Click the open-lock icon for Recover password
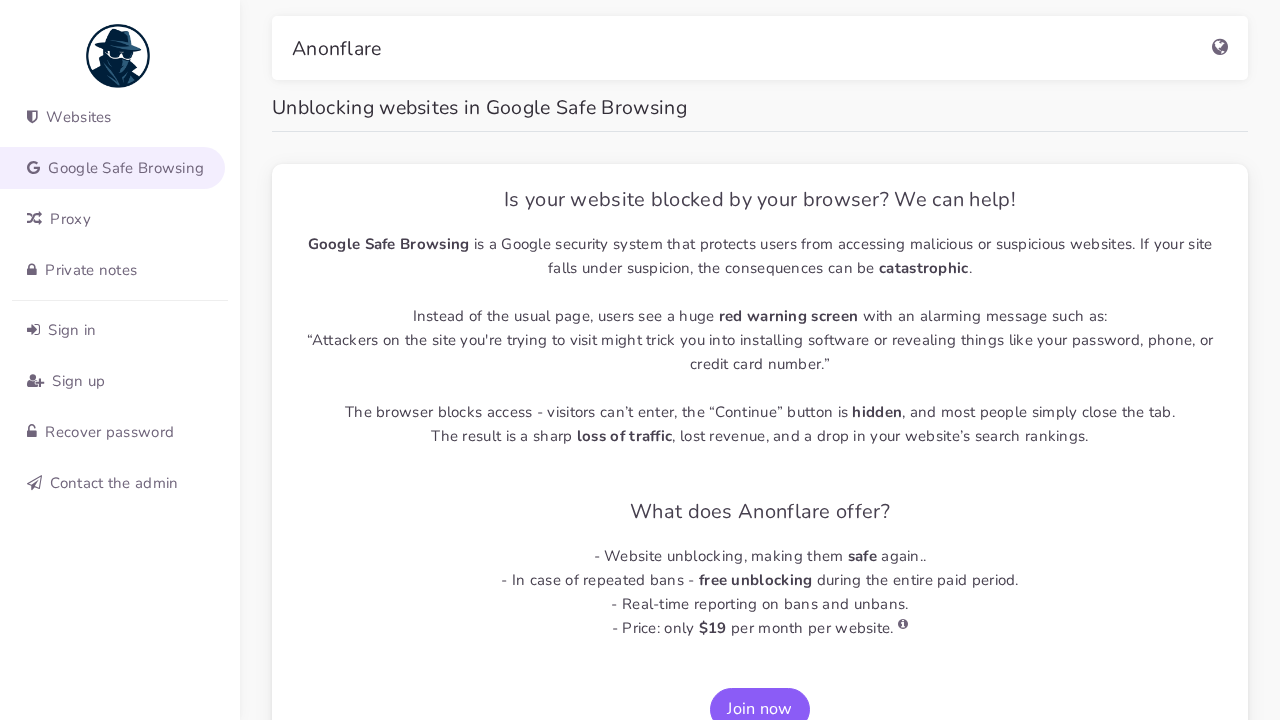 coord(32,432)
